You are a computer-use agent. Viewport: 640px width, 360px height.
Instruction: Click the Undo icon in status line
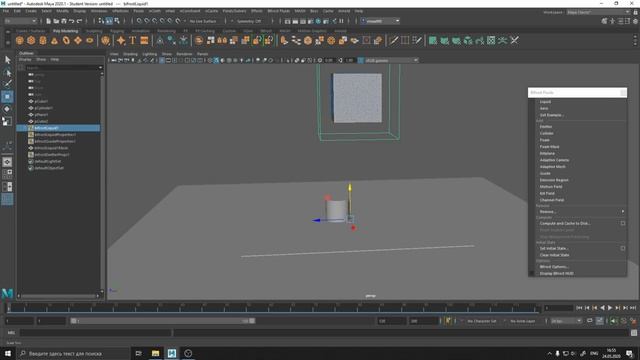[x=71, y=21]
